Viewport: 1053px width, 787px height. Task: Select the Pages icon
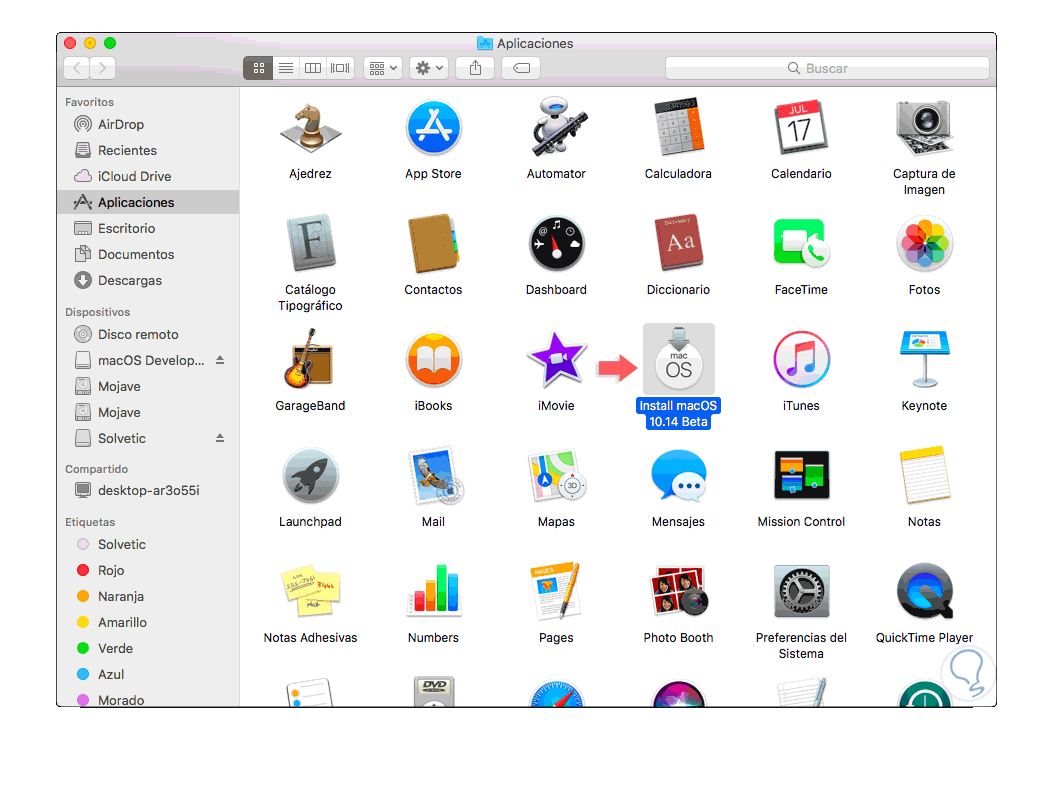pyautogui.click(x=556, y=592)
